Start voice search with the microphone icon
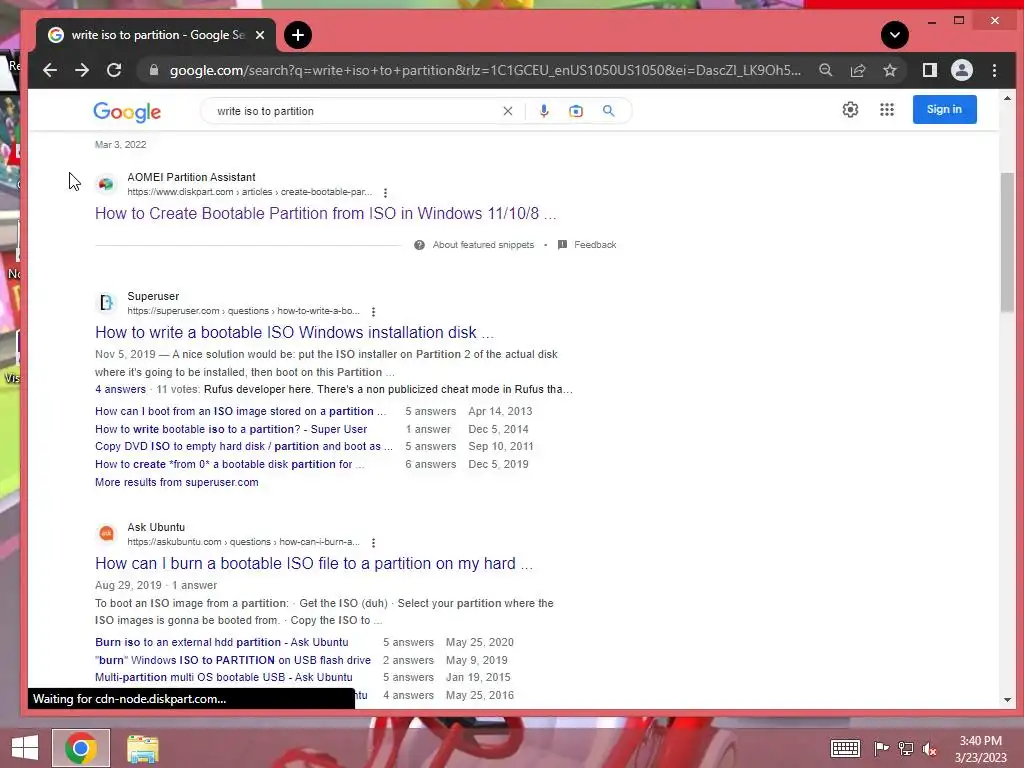 [544, 111]
